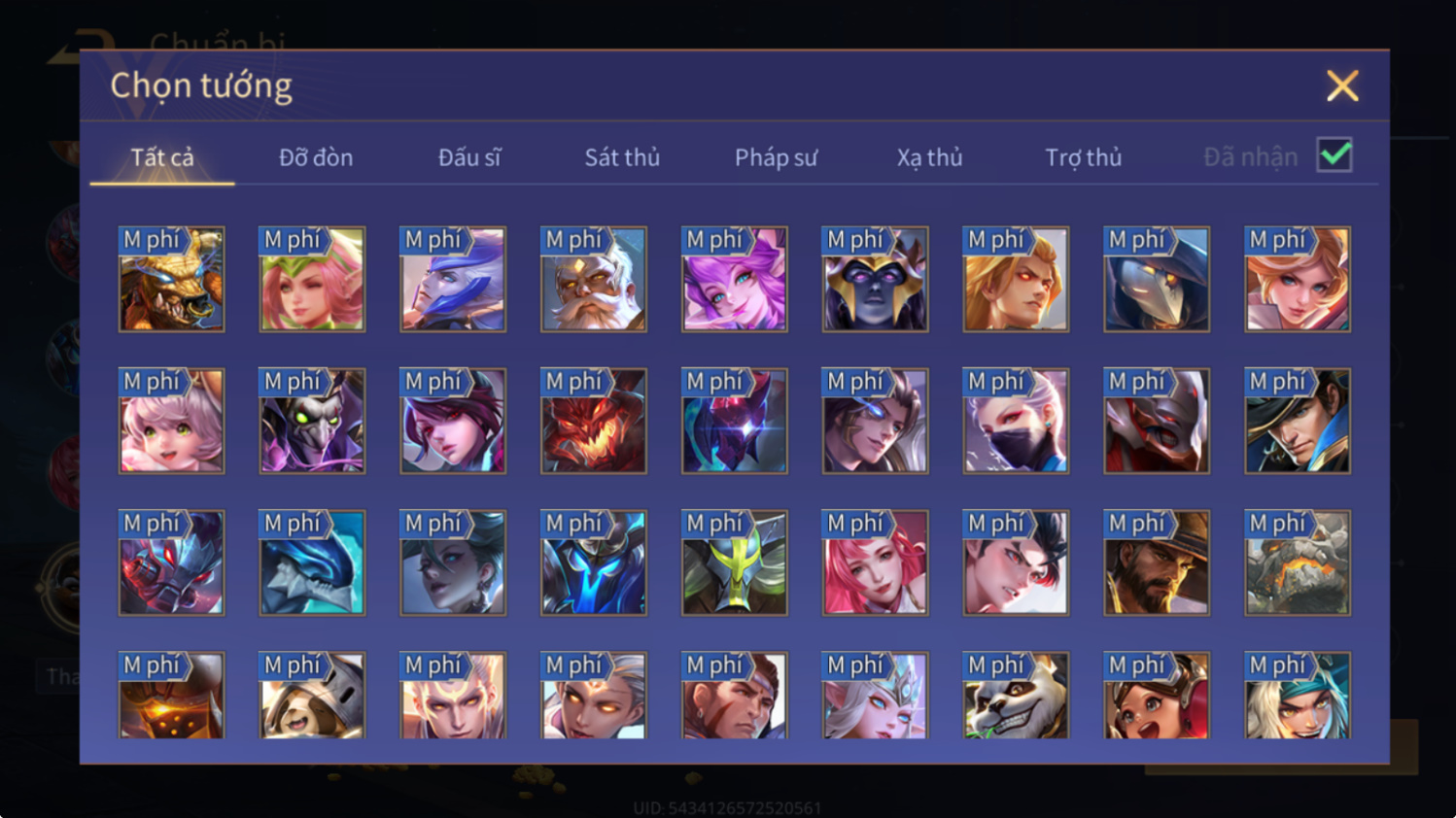The image size is (1456, 818).
Task: Select the golden dragon beast hero portrait
Action: [171, 280]
